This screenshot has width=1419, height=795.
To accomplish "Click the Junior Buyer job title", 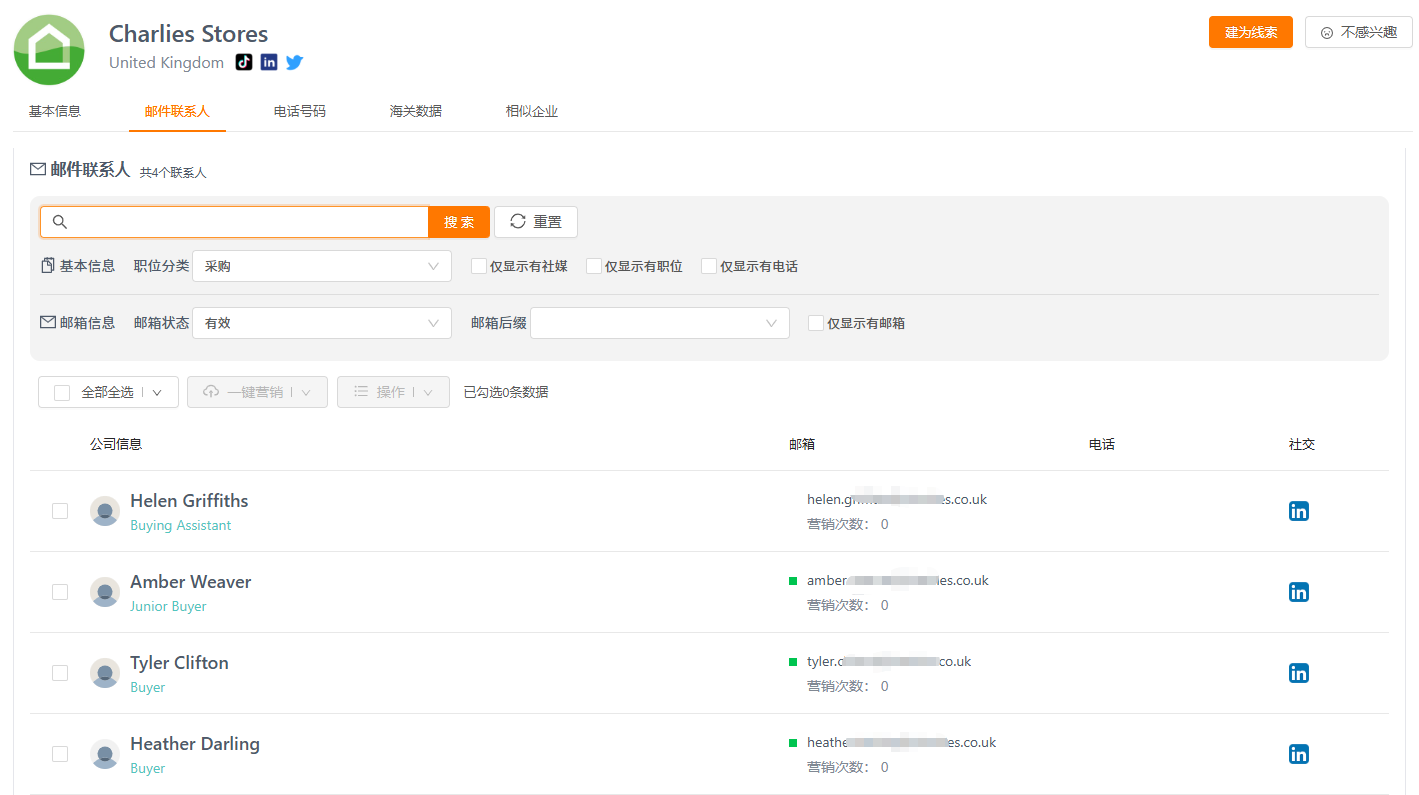I will click(x=168, y=606).
